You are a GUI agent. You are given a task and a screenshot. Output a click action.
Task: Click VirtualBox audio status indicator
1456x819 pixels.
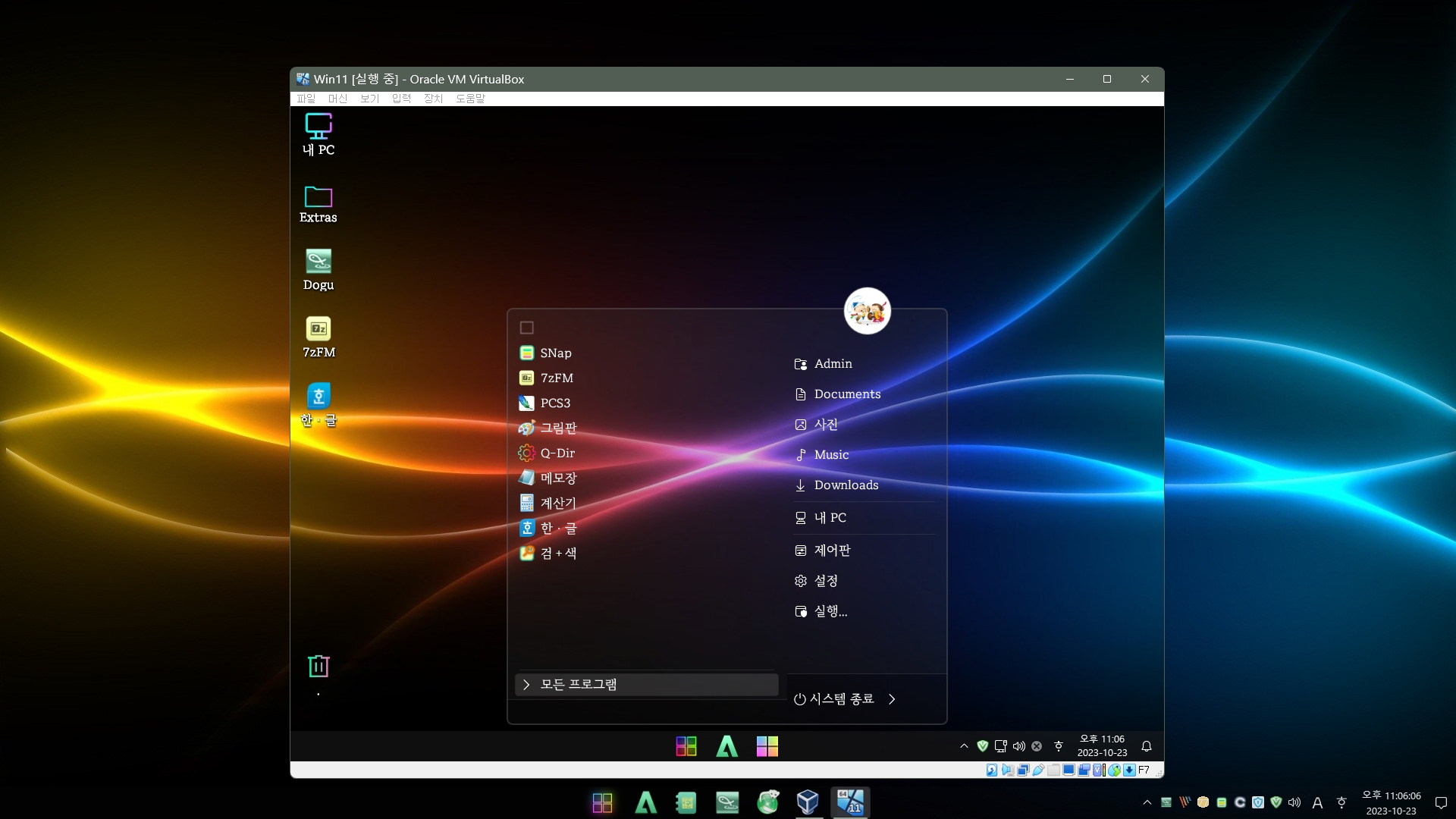(1008, 770)
